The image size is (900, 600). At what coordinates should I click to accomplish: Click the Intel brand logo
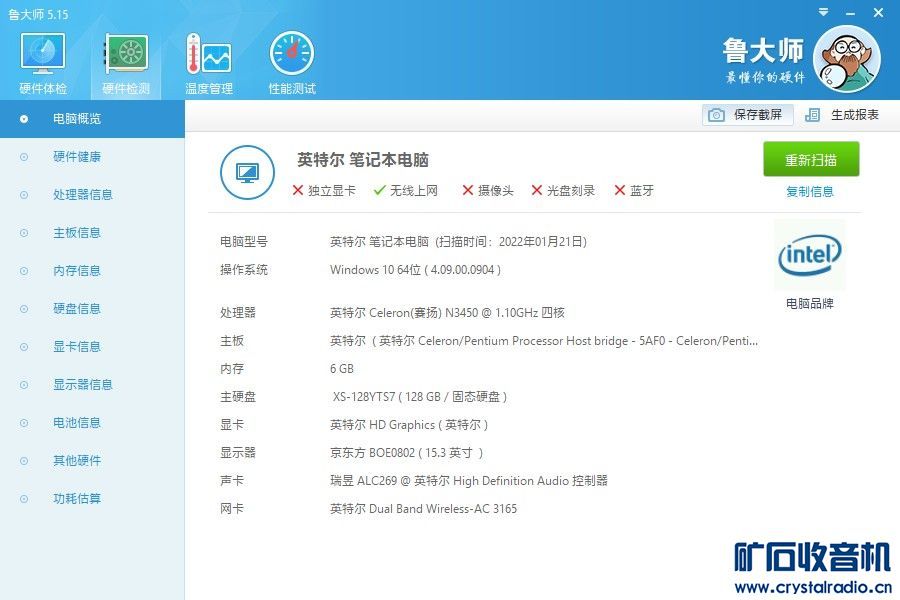point(809,255)
